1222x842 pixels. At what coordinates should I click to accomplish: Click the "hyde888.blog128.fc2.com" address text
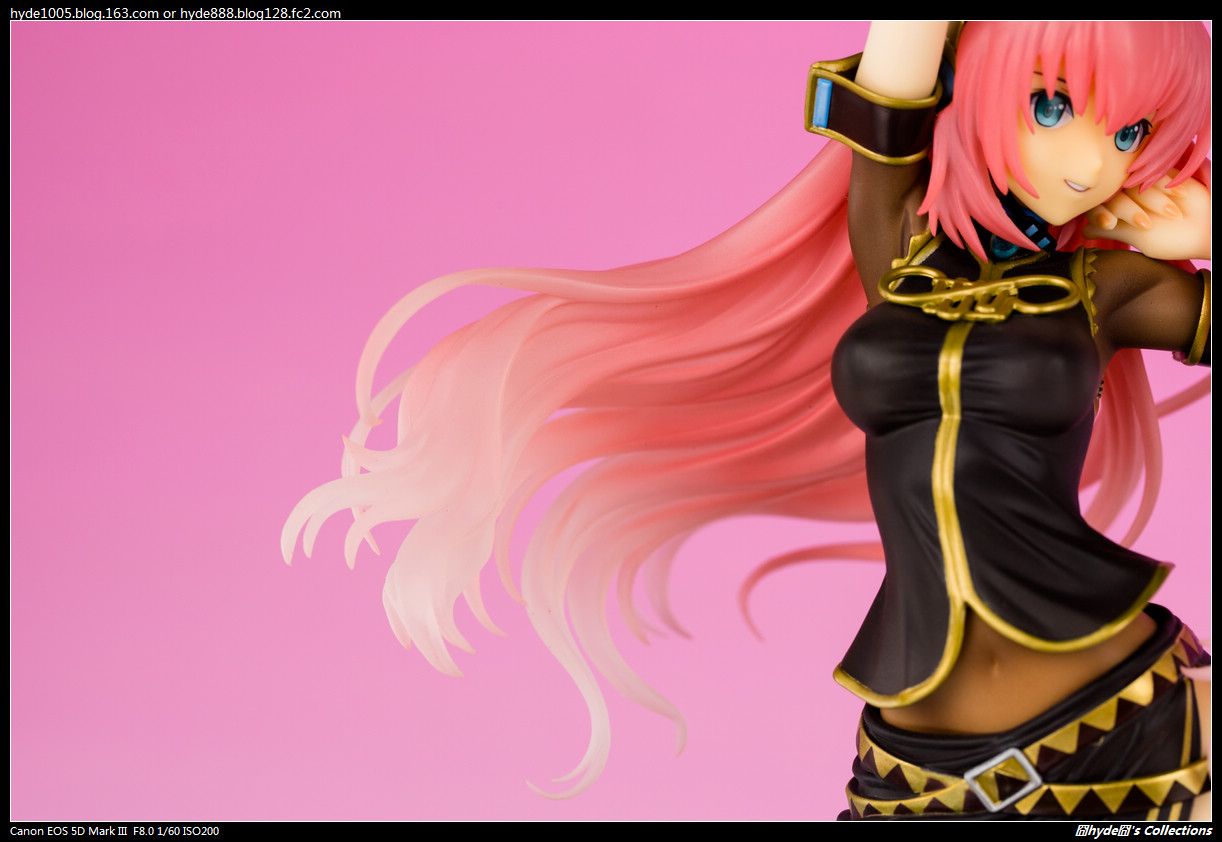pyautogui.click(x=260, y=13)
